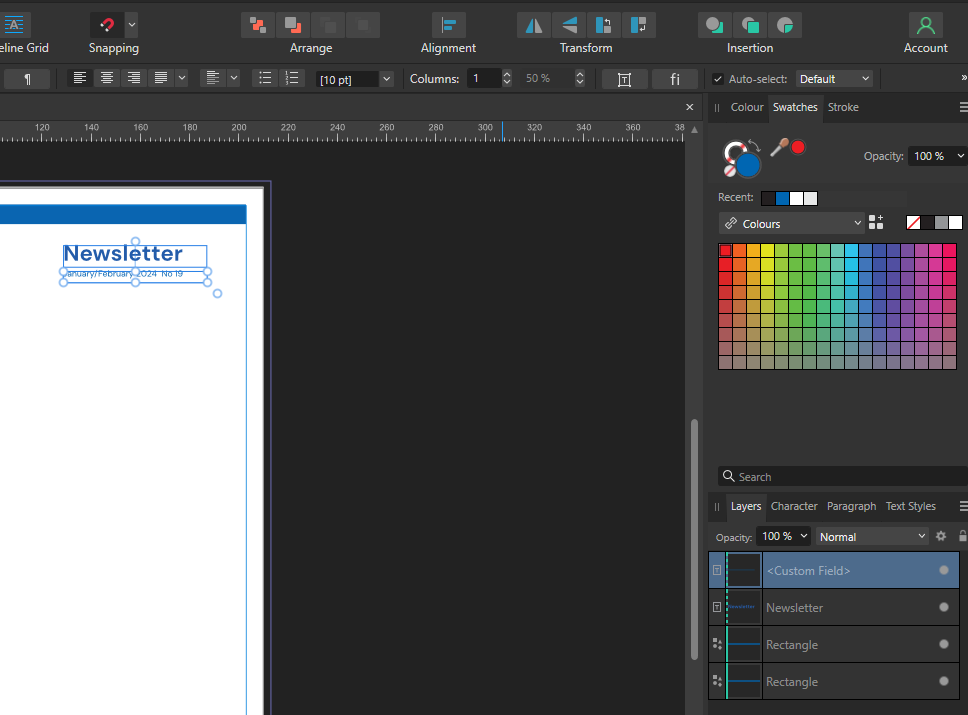Open the Auto-select Default dropdown

click(x=834, y=79)
